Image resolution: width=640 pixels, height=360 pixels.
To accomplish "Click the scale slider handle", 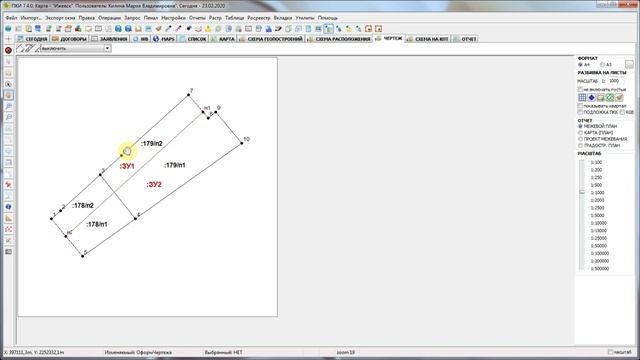I will pyautogui.click(x=582, y=192).
